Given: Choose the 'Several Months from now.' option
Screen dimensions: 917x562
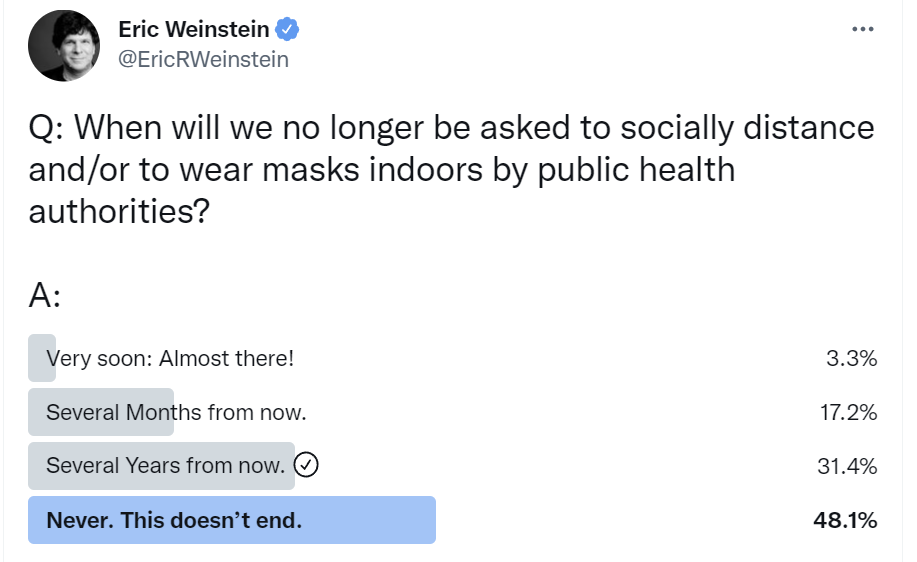Looking at the screenshot, I should pos(176,412).
